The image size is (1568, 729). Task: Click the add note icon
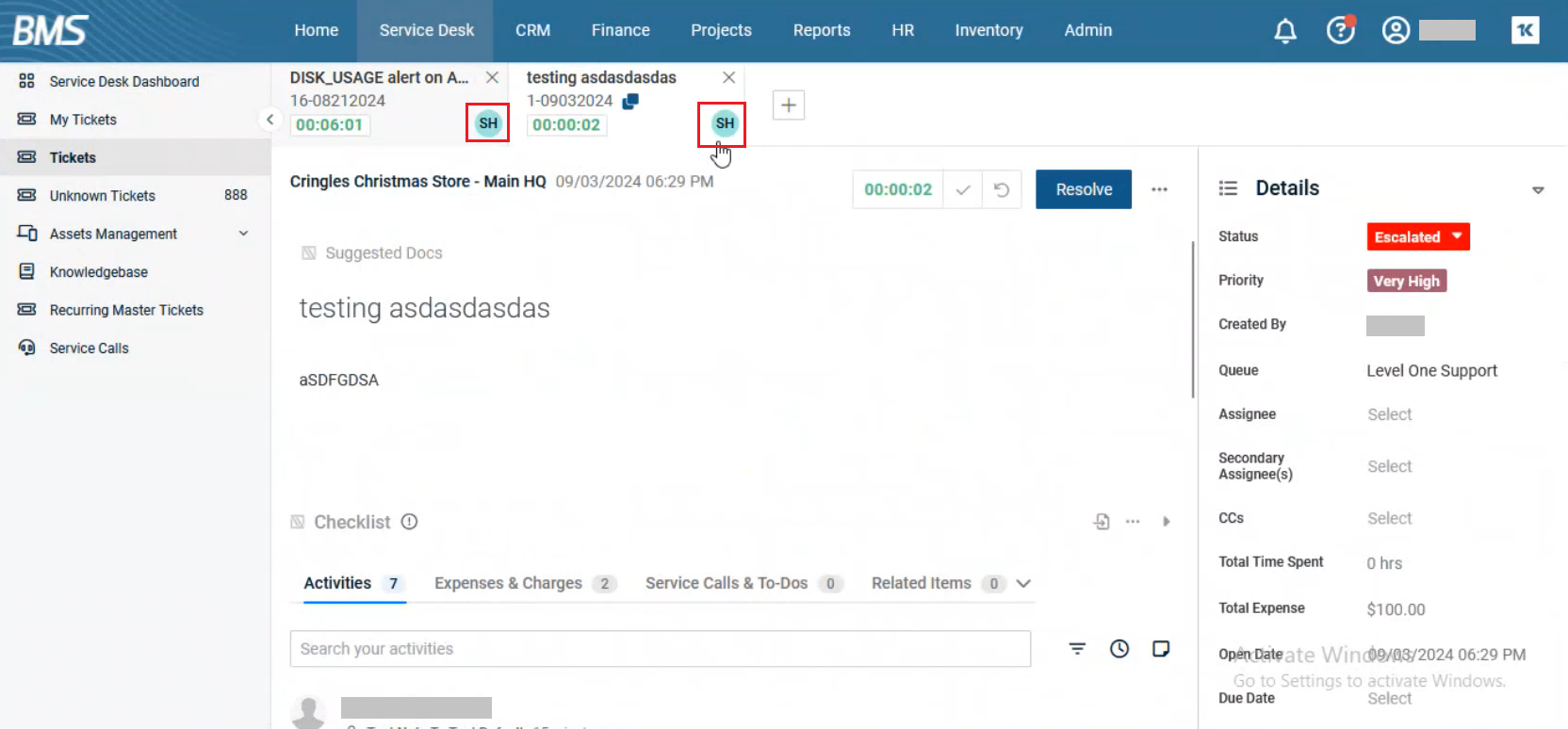(1161, 649)
